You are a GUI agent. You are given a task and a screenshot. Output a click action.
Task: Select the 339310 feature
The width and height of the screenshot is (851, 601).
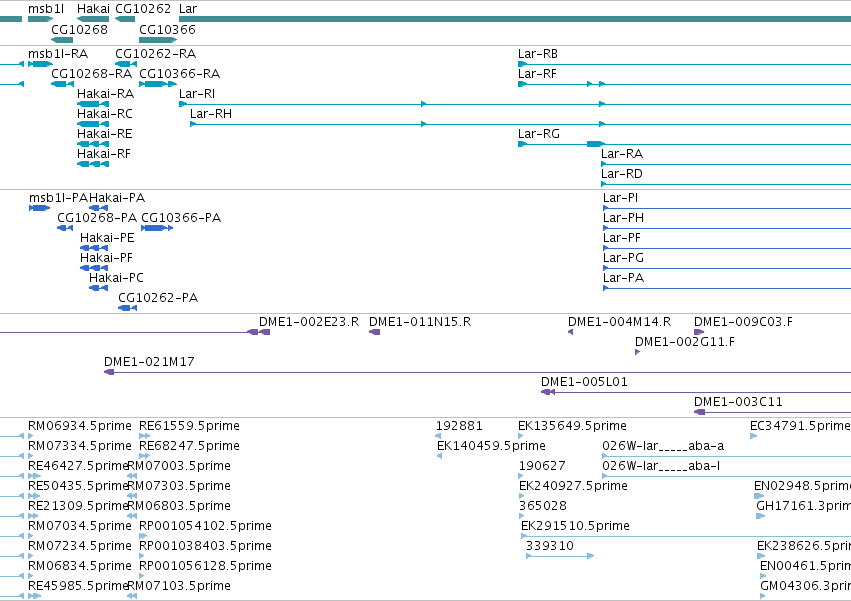[x=550, y=547]
